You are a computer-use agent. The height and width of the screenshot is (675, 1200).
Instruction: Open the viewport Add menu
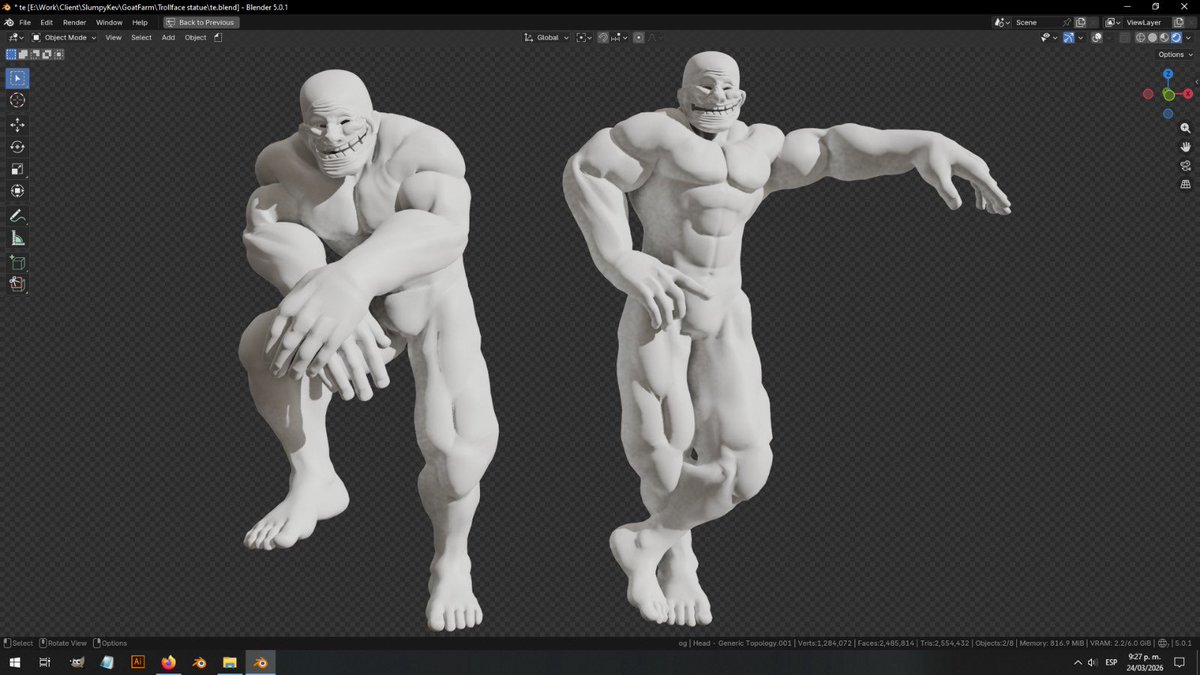[168, 38]
